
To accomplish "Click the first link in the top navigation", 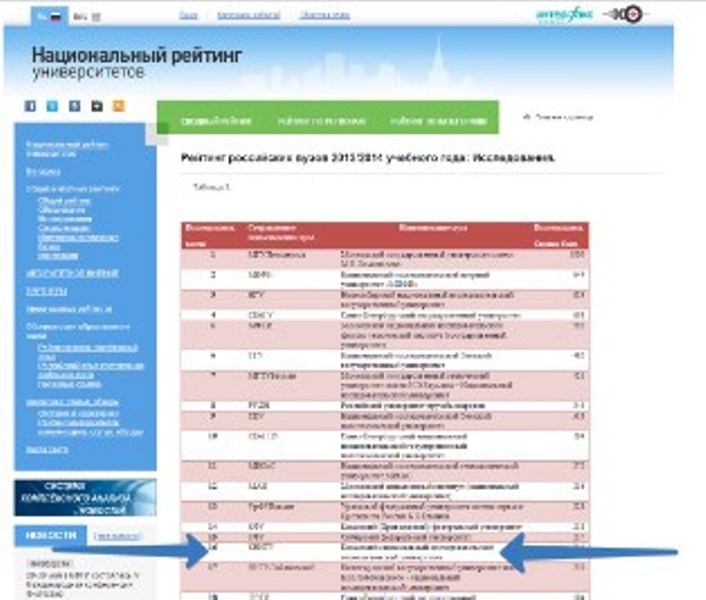I will point(188,16).
